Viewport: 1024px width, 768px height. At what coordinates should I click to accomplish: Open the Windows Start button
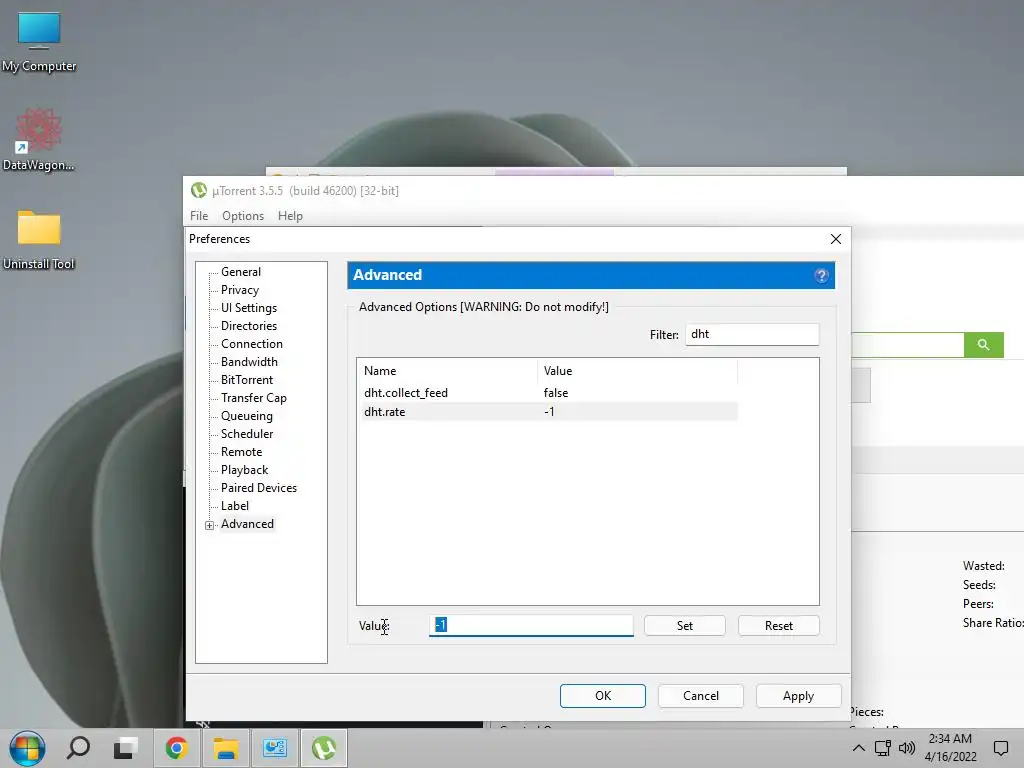tap(27, 748)
